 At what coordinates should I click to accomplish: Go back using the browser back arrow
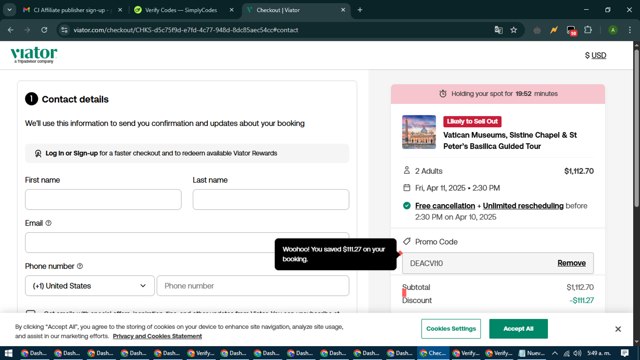pos(11,30)
